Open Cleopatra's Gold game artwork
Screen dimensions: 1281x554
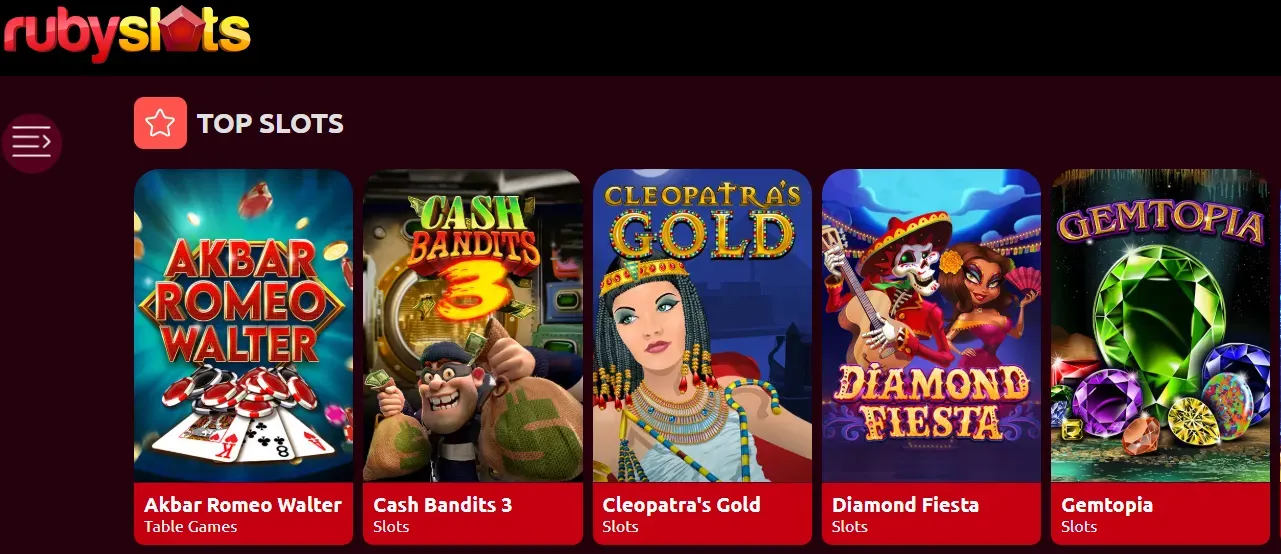702,326
